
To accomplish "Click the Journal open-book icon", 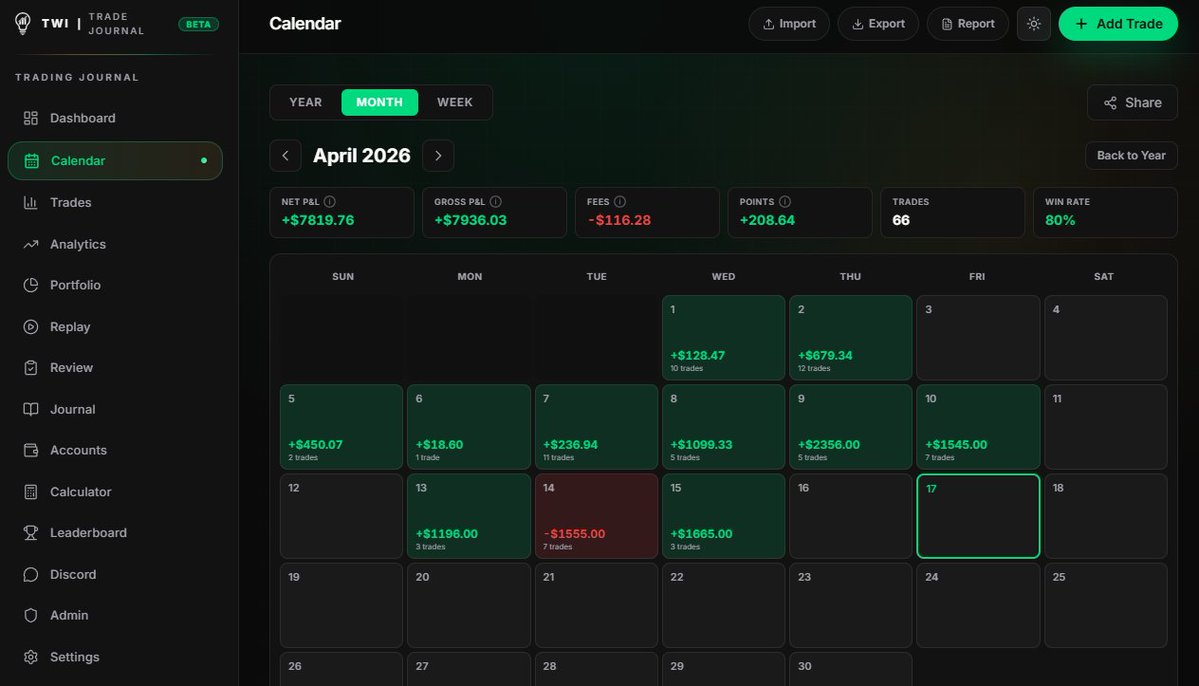I will [31, 409].
